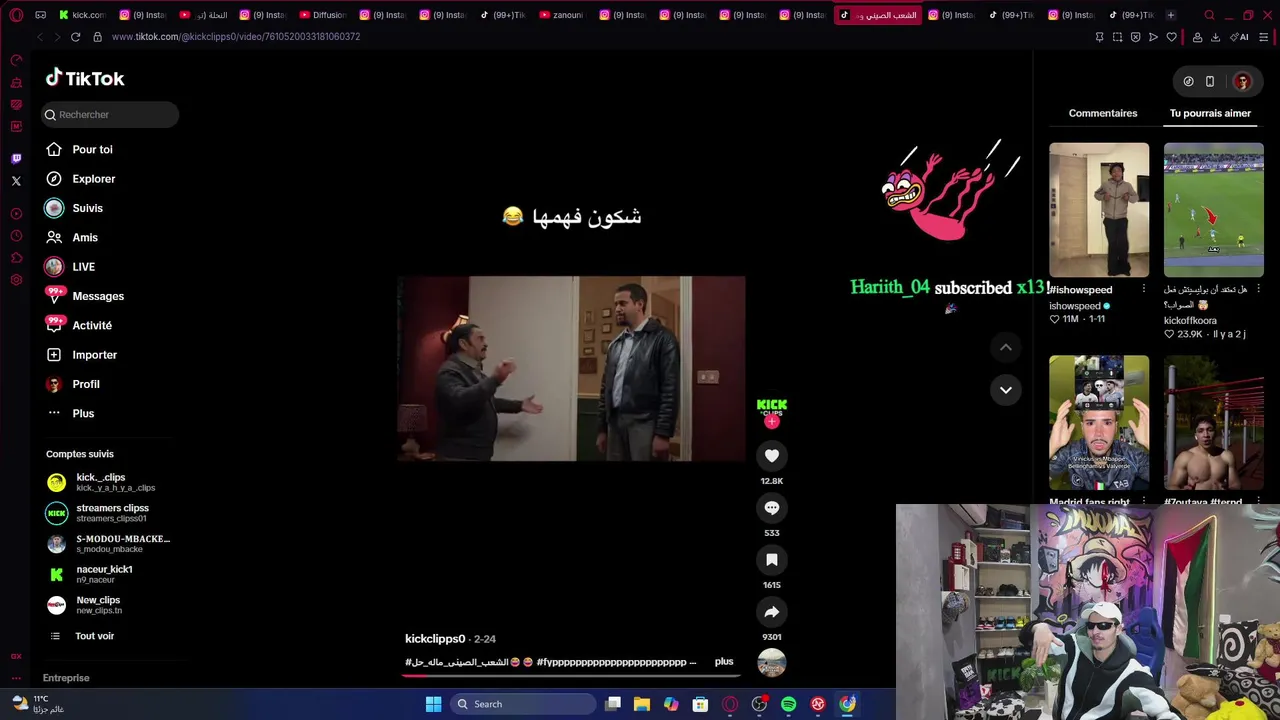The image size is (1280, 720).
Task: Save video with bookmark icon
Action: pyautogui.click(x=772, y=560)
